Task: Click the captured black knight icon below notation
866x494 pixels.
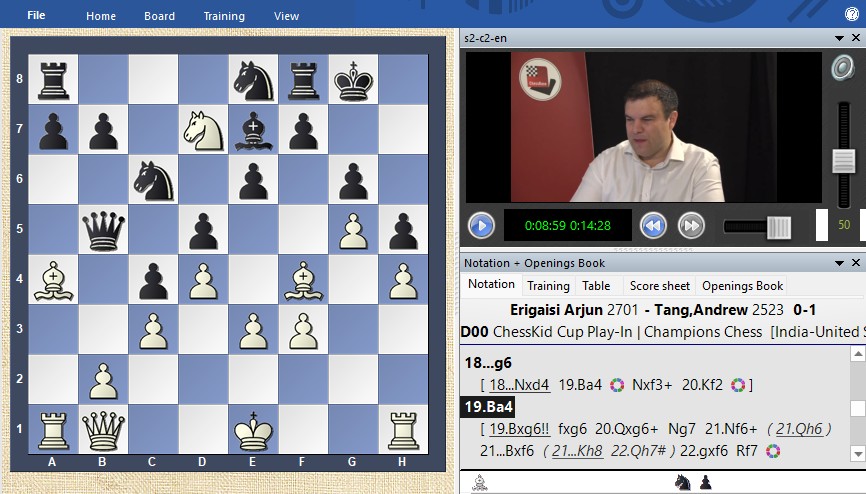Action: point(684,482)
